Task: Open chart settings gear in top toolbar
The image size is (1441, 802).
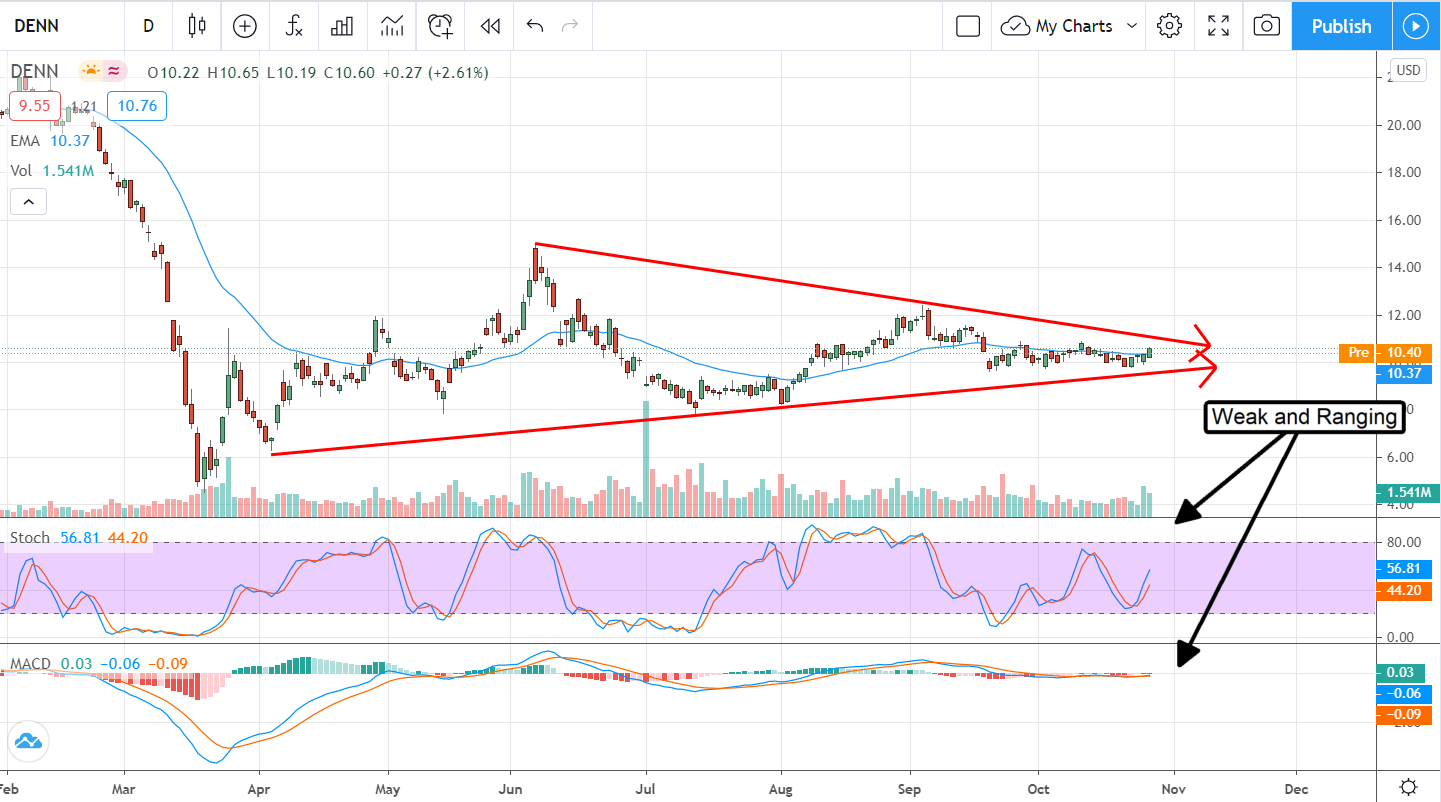Action: (x=1170, y=26)
